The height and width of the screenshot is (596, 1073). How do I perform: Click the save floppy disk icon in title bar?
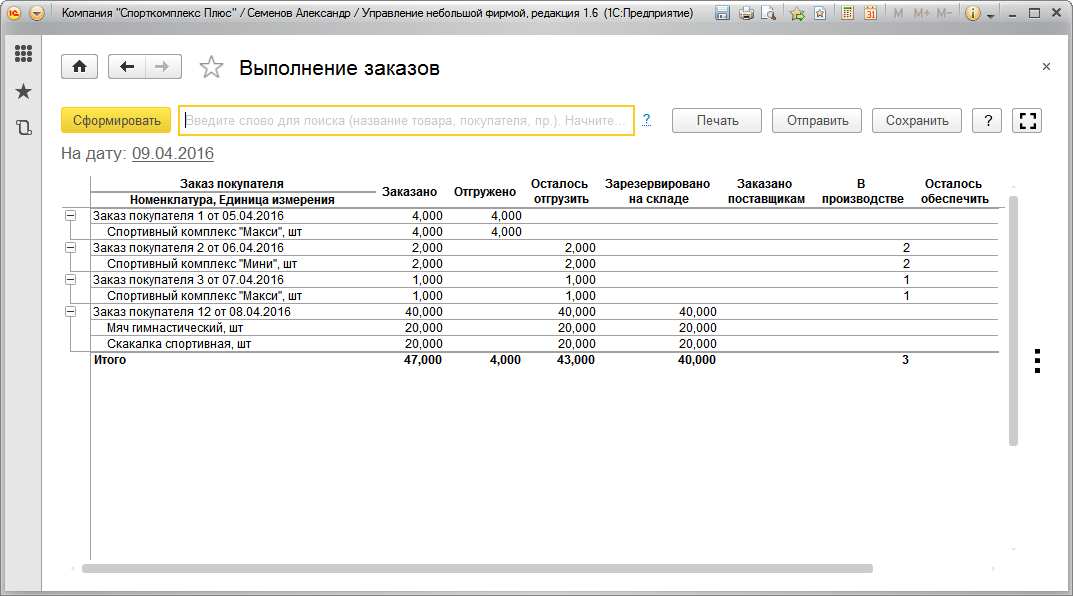747,14
